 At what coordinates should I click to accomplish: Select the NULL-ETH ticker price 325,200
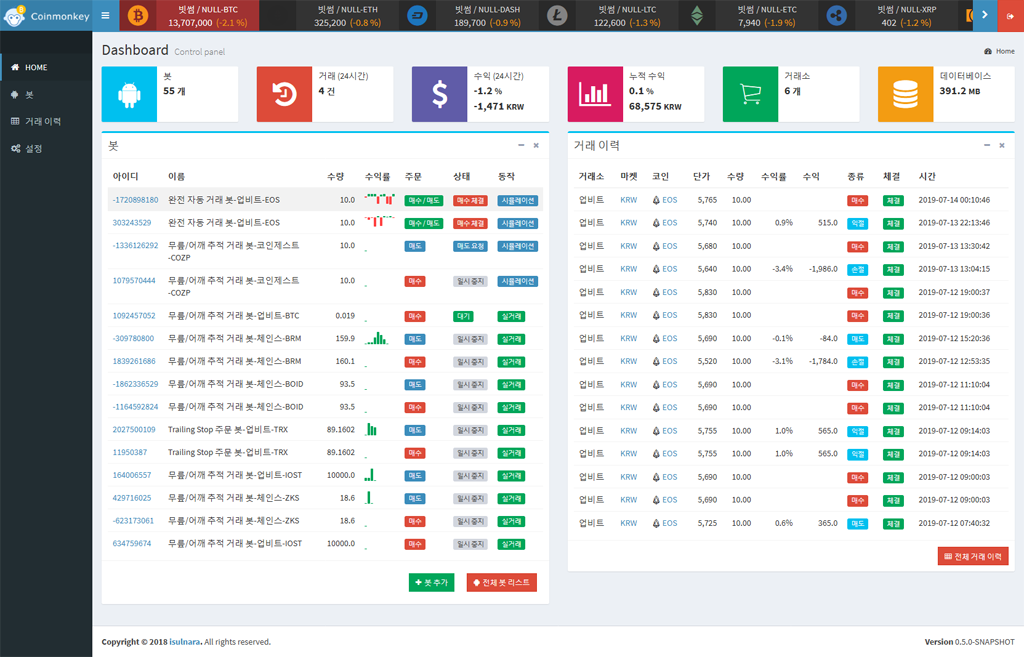[x=330, y=23]
